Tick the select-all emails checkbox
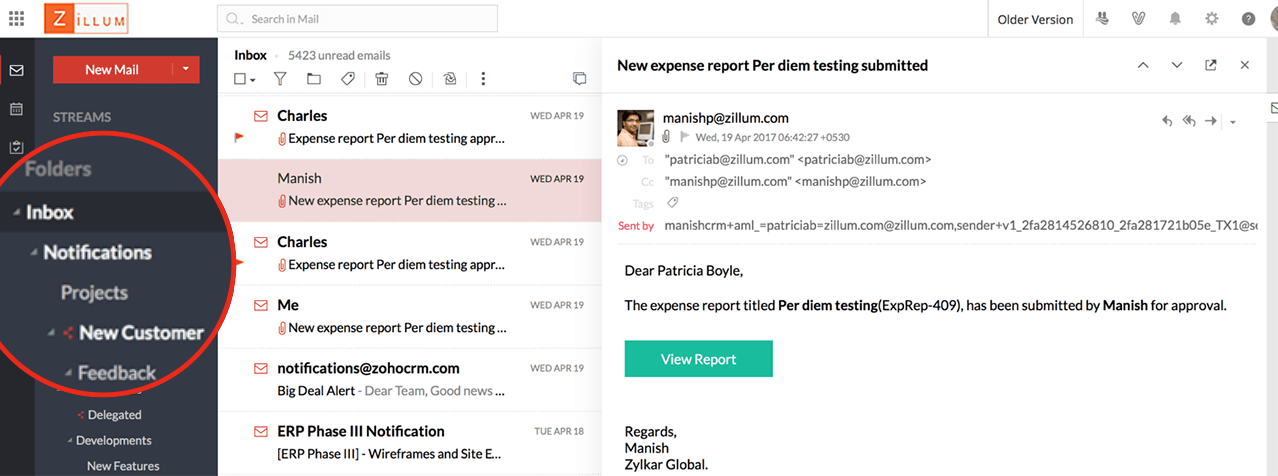This screenshot has height=476, width=1278. pos(240,79)
